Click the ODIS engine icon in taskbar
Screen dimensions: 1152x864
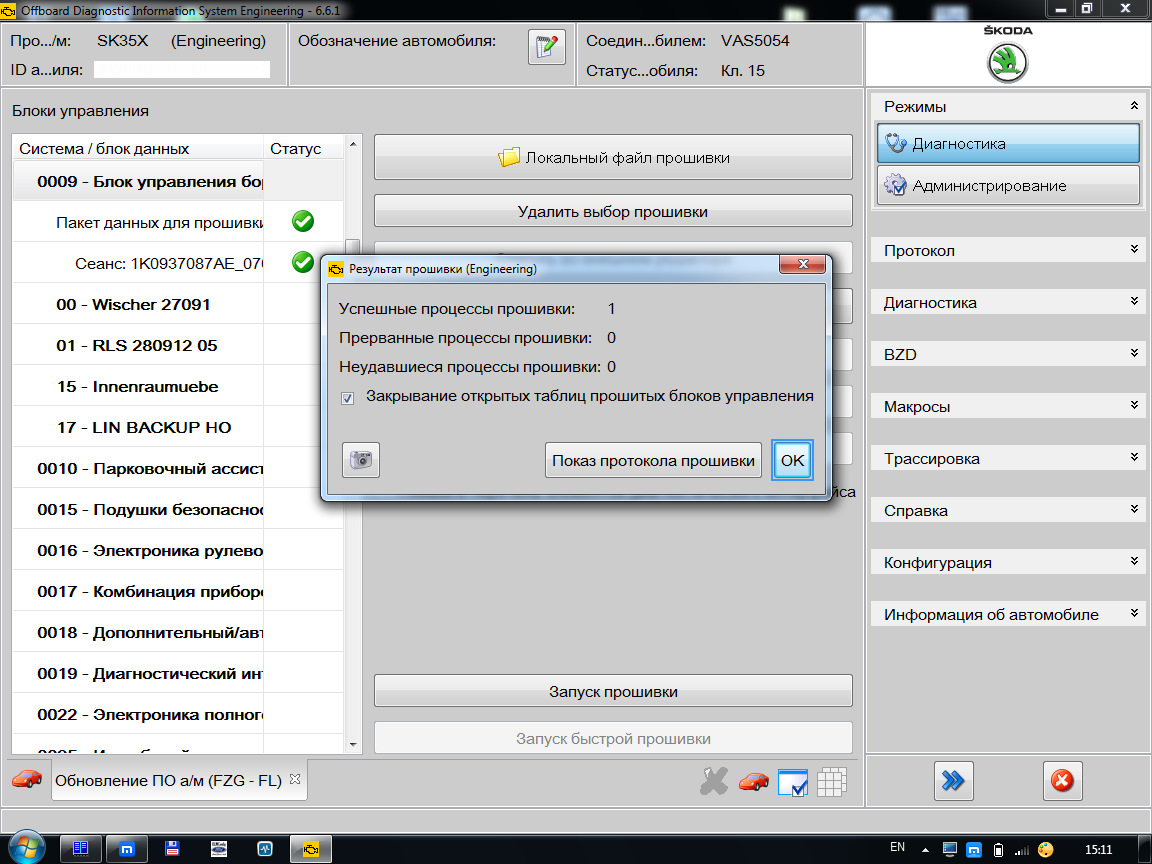(x=311, y=849)
